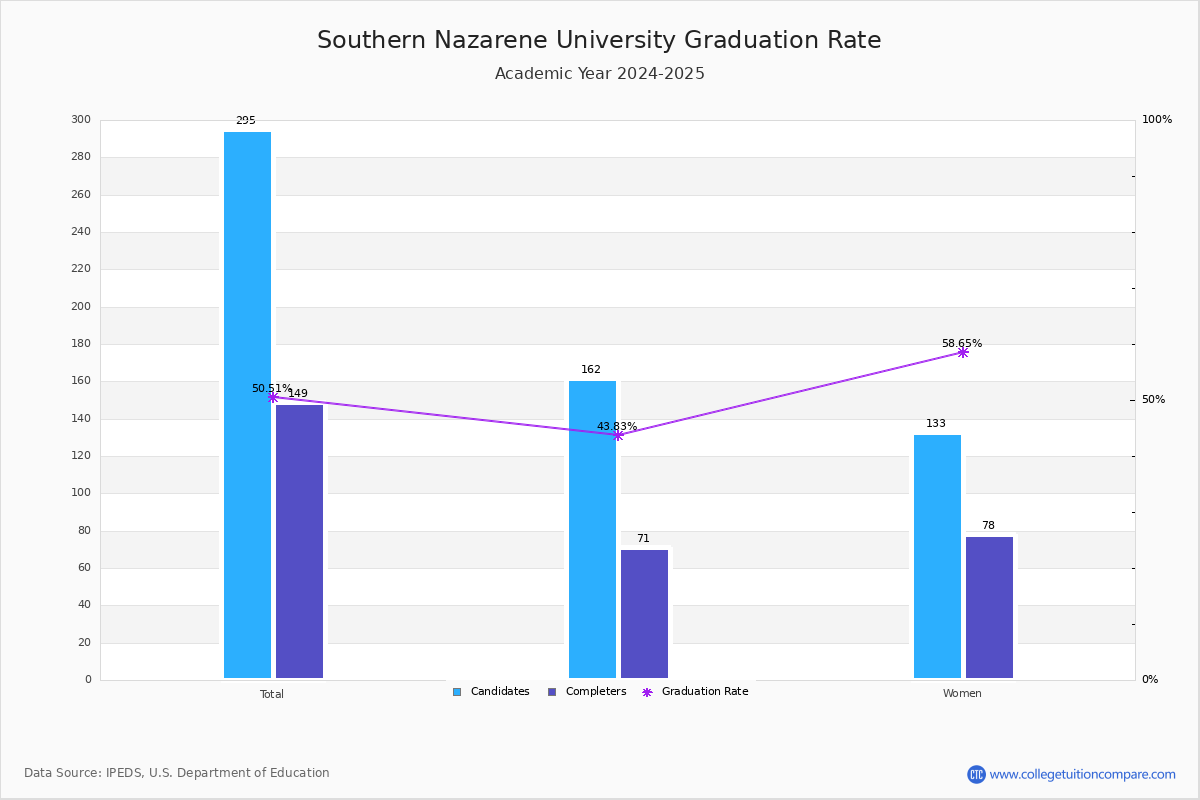Open www.collegetuitioncompare.com link
The width and height of the screenshot is (1200, 800).
tap(1082, 774)
